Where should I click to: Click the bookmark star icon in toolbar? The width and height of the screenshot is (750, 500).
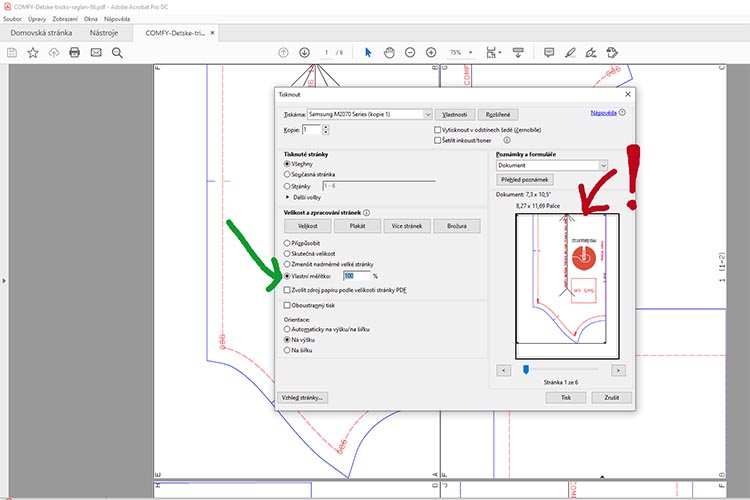tap(33, 52)
